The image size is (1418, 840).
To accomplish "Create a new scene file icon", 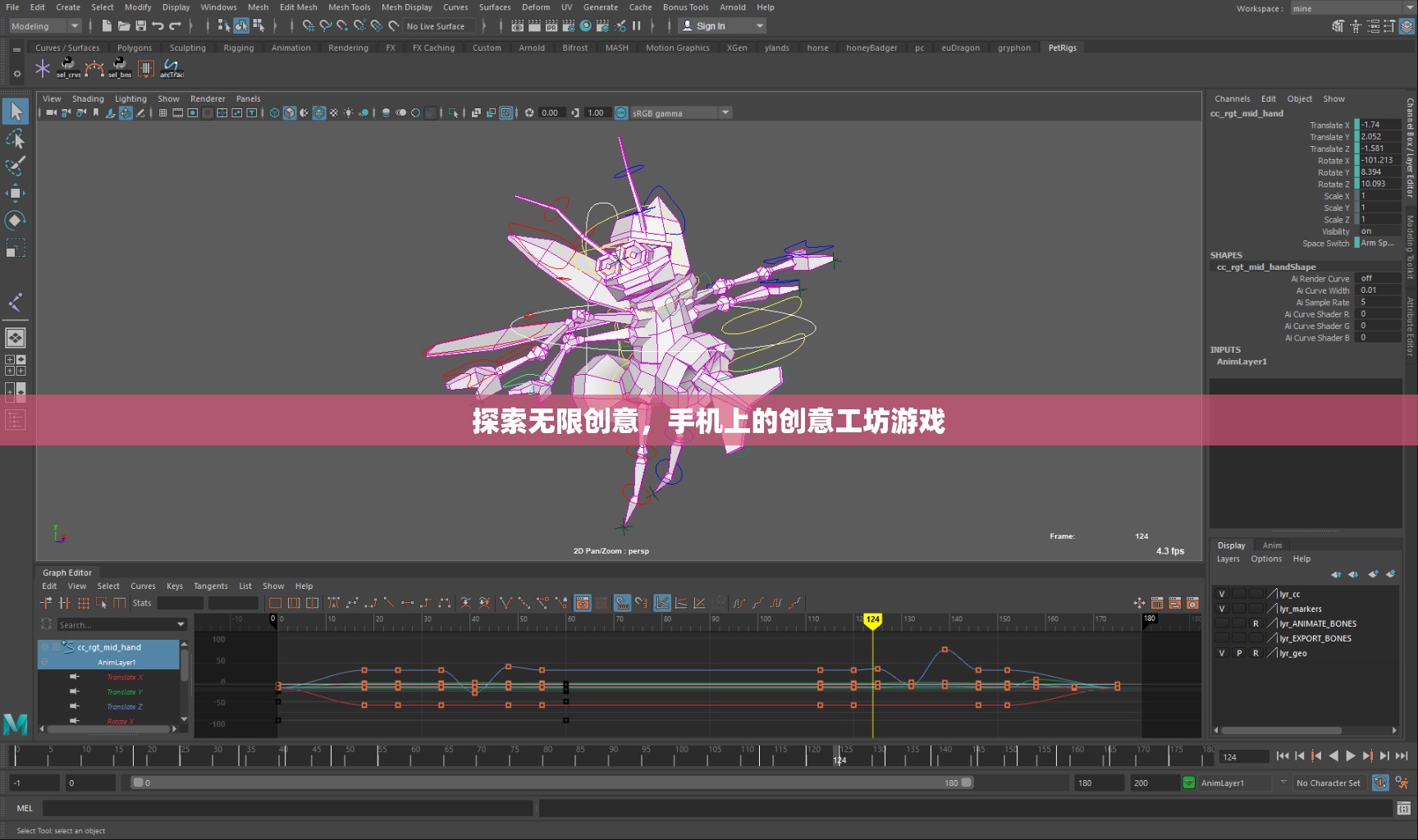I will coord(107,26).
